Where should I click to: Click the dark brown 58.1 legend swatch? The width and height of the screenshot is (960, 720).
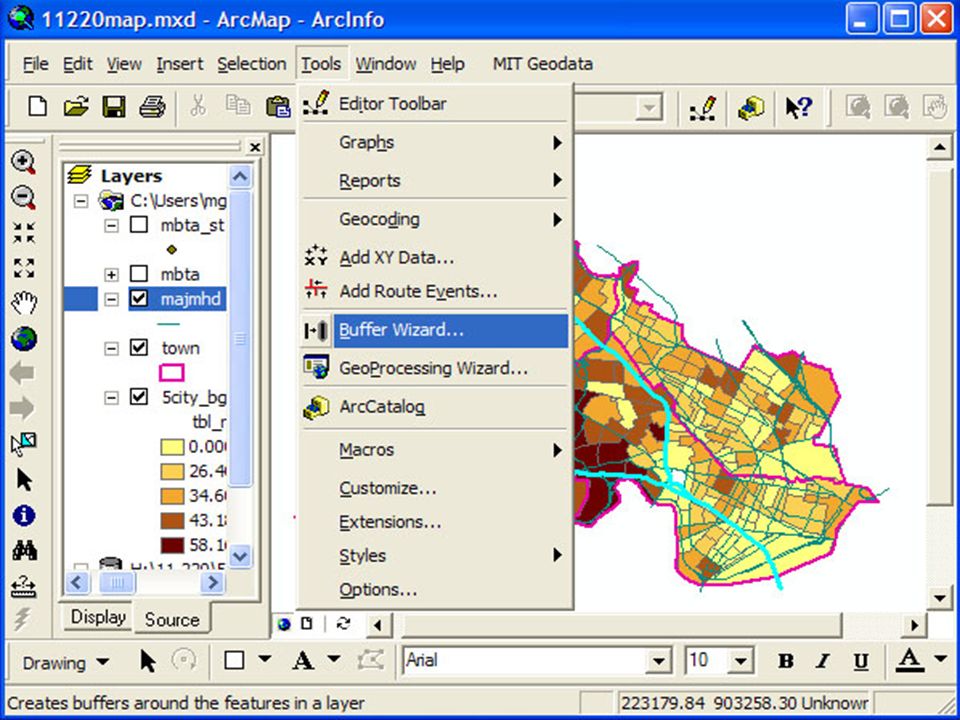[172, 545]
